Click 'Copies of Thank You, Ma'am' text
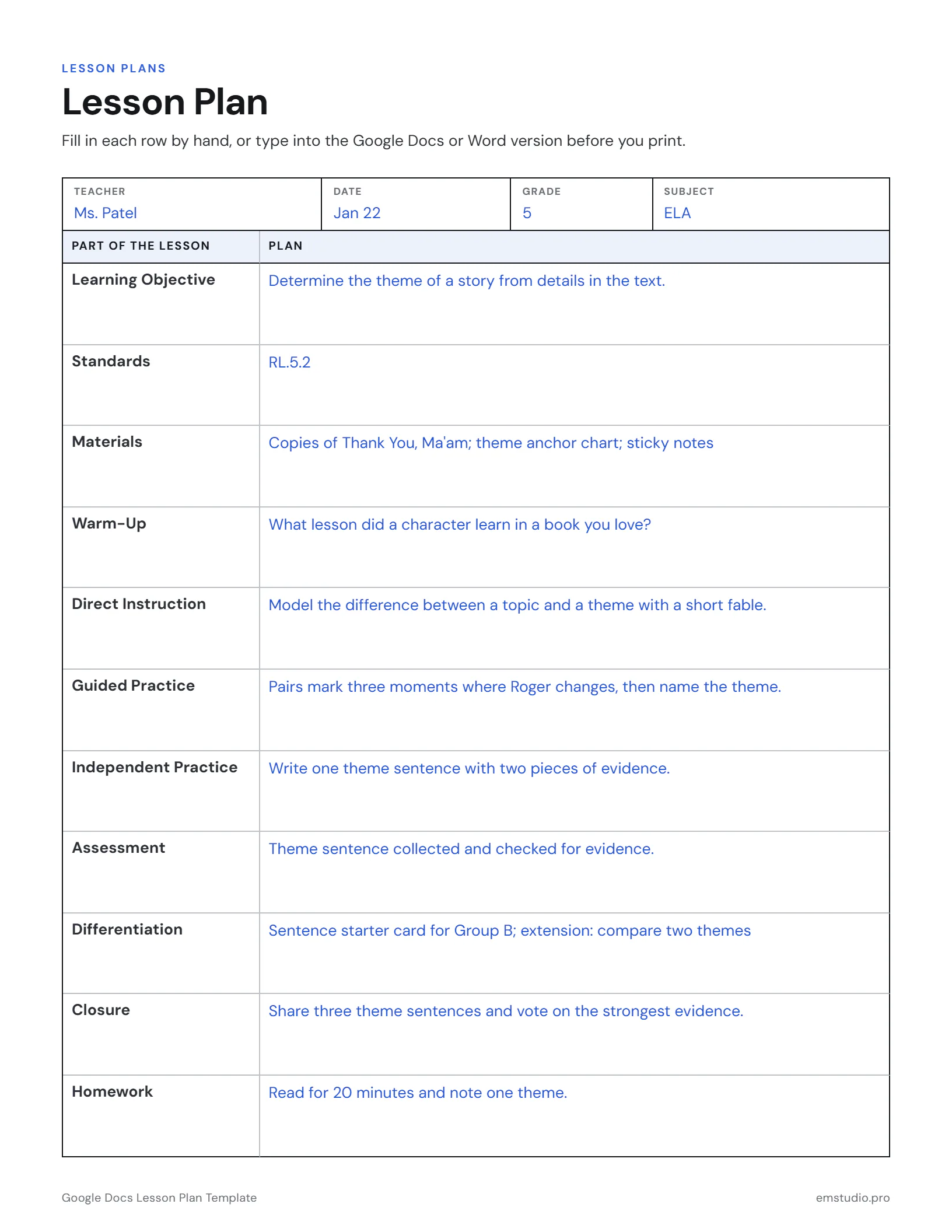The height and width of the screenshot is (1232, 952). coord(370,443)
